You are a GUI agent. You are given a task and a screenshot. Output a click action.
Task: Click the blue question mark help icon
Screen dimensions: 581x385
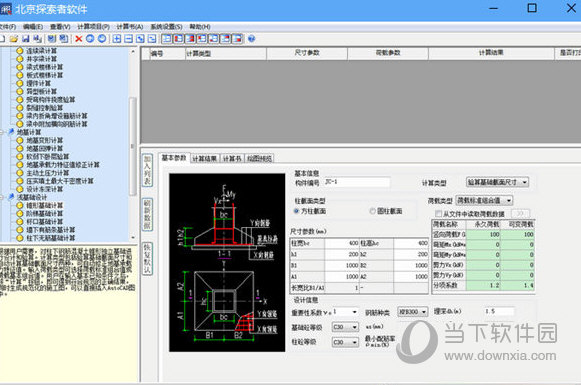click(x=252, y=39)
